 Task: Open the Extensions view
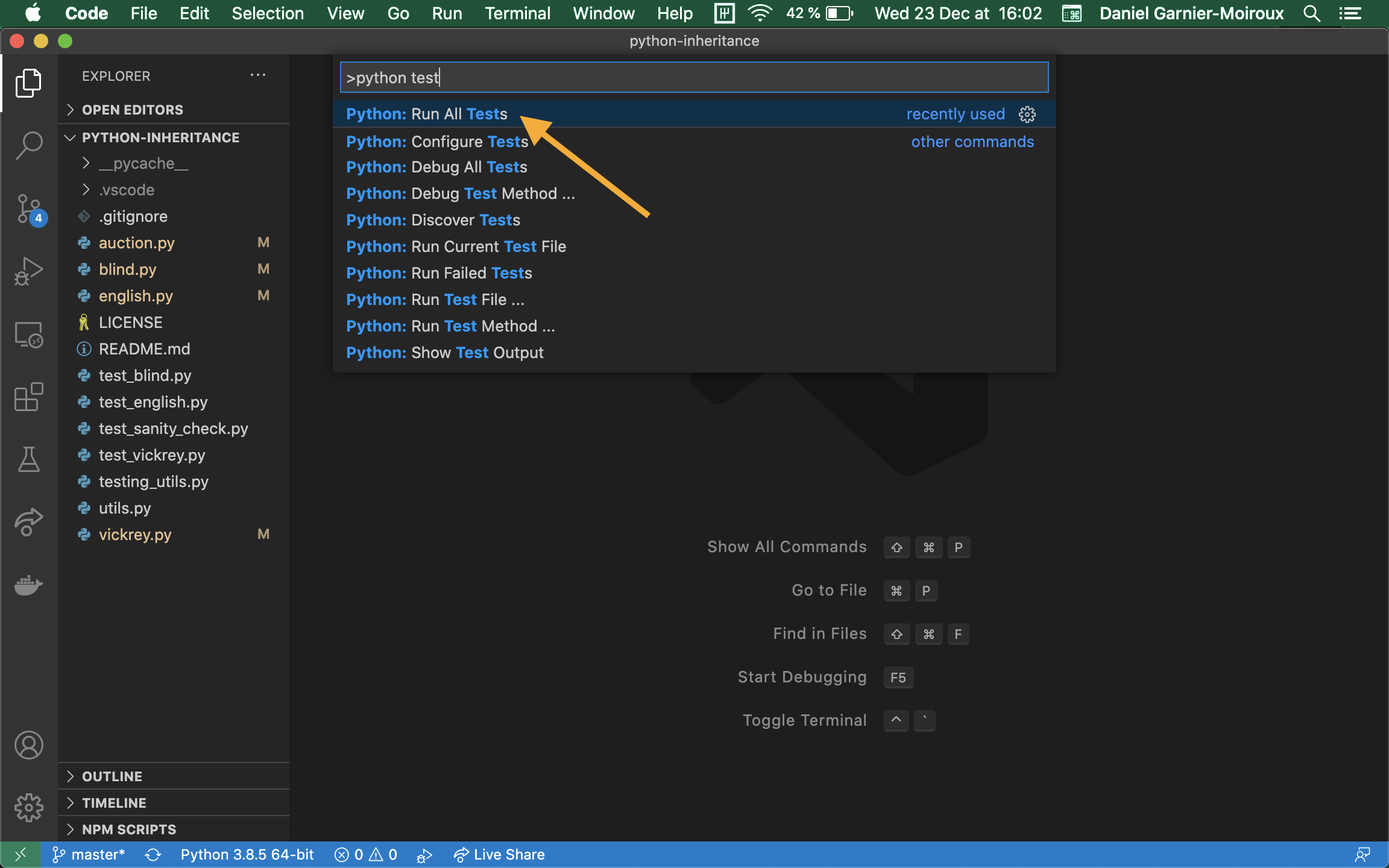[28, 397]
